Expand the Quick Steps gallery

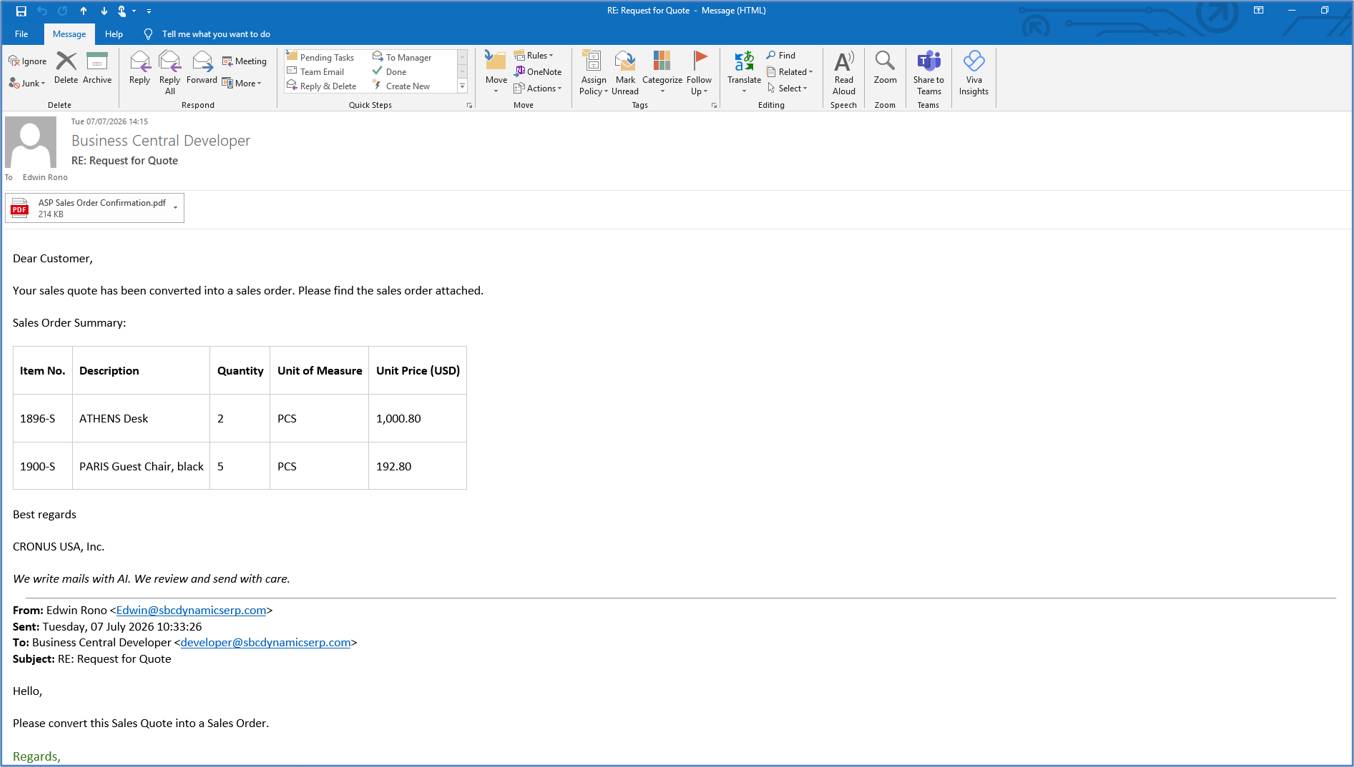click(x=462, y=87)
